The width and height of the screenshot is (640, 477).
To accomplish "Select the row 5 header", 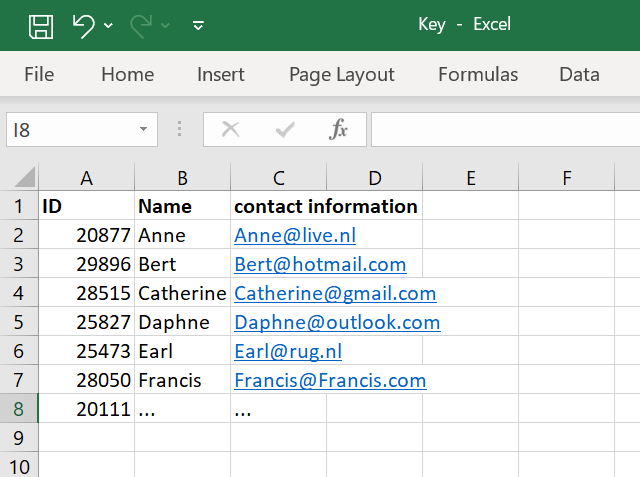I will coord(19,323).
